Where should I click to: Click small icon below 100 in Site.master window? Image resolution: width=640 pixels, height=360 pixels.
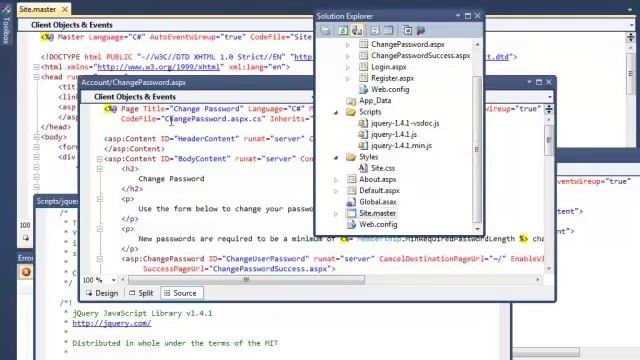[26, 238]
